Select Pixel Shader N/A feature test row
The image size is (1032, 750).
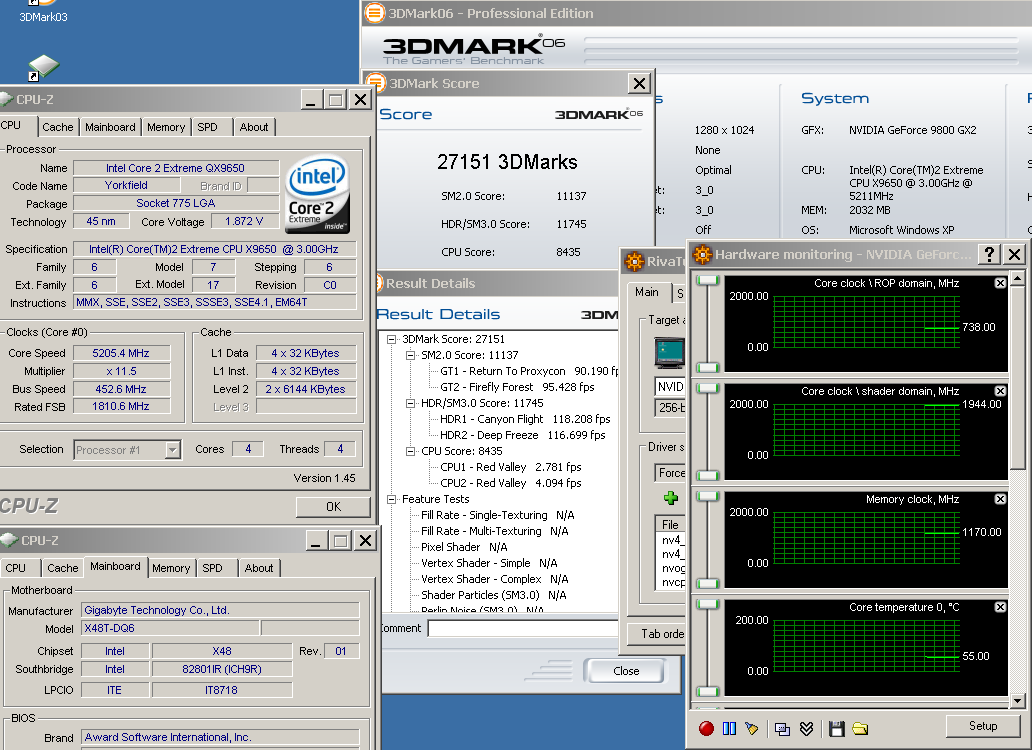[x=463, y=547]
